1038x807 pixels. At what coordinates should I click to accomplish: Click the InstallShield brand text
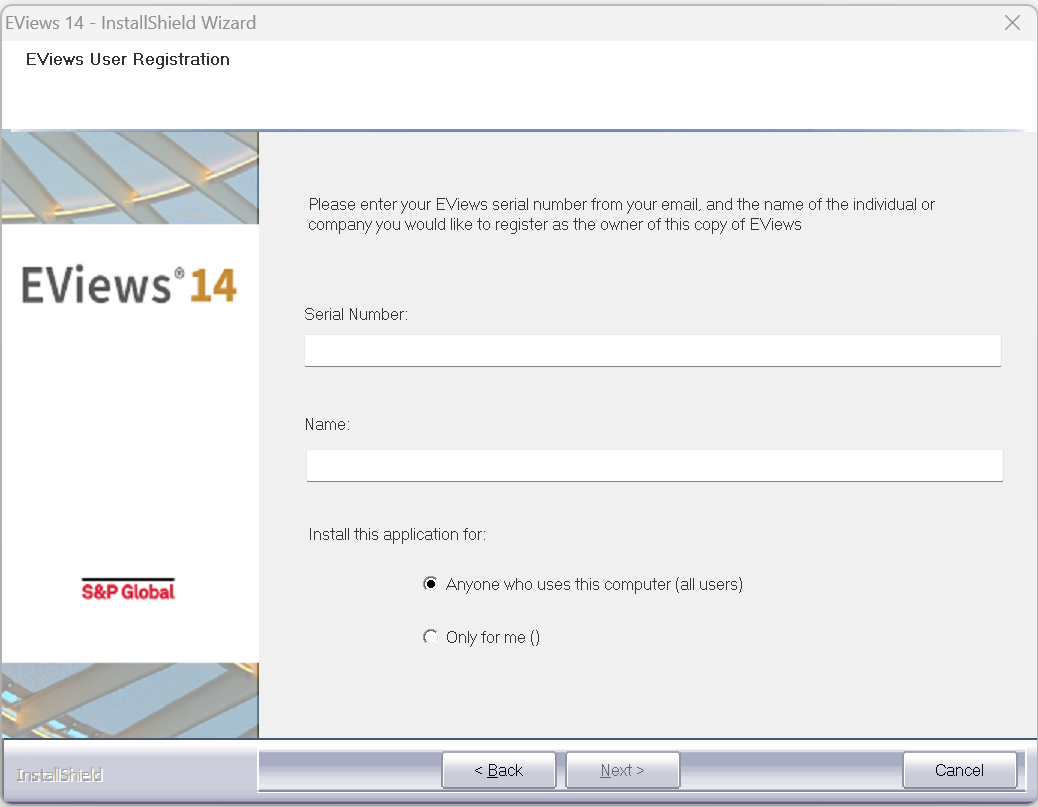(60, 775)
